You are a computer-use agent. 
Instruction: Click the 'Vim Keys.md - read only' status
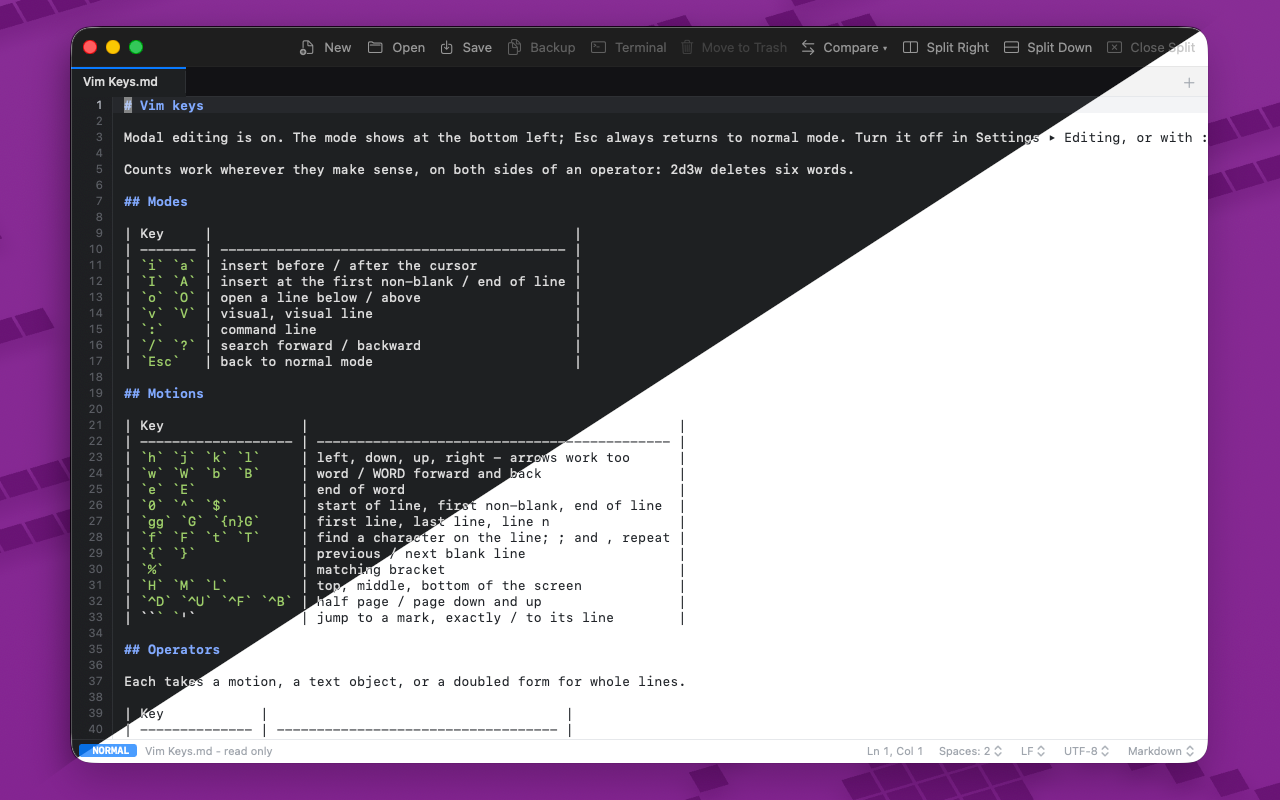click(208, 751)
